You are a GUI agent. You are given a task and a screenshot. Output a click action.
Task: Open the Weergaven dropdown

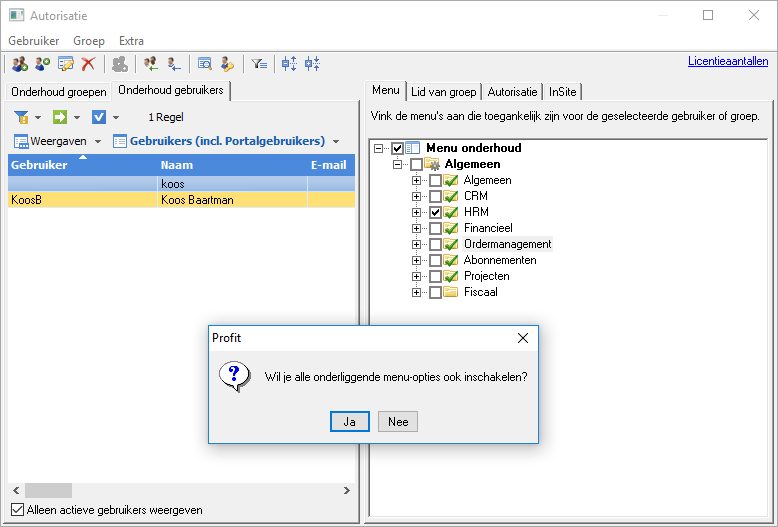click(58, 141)
